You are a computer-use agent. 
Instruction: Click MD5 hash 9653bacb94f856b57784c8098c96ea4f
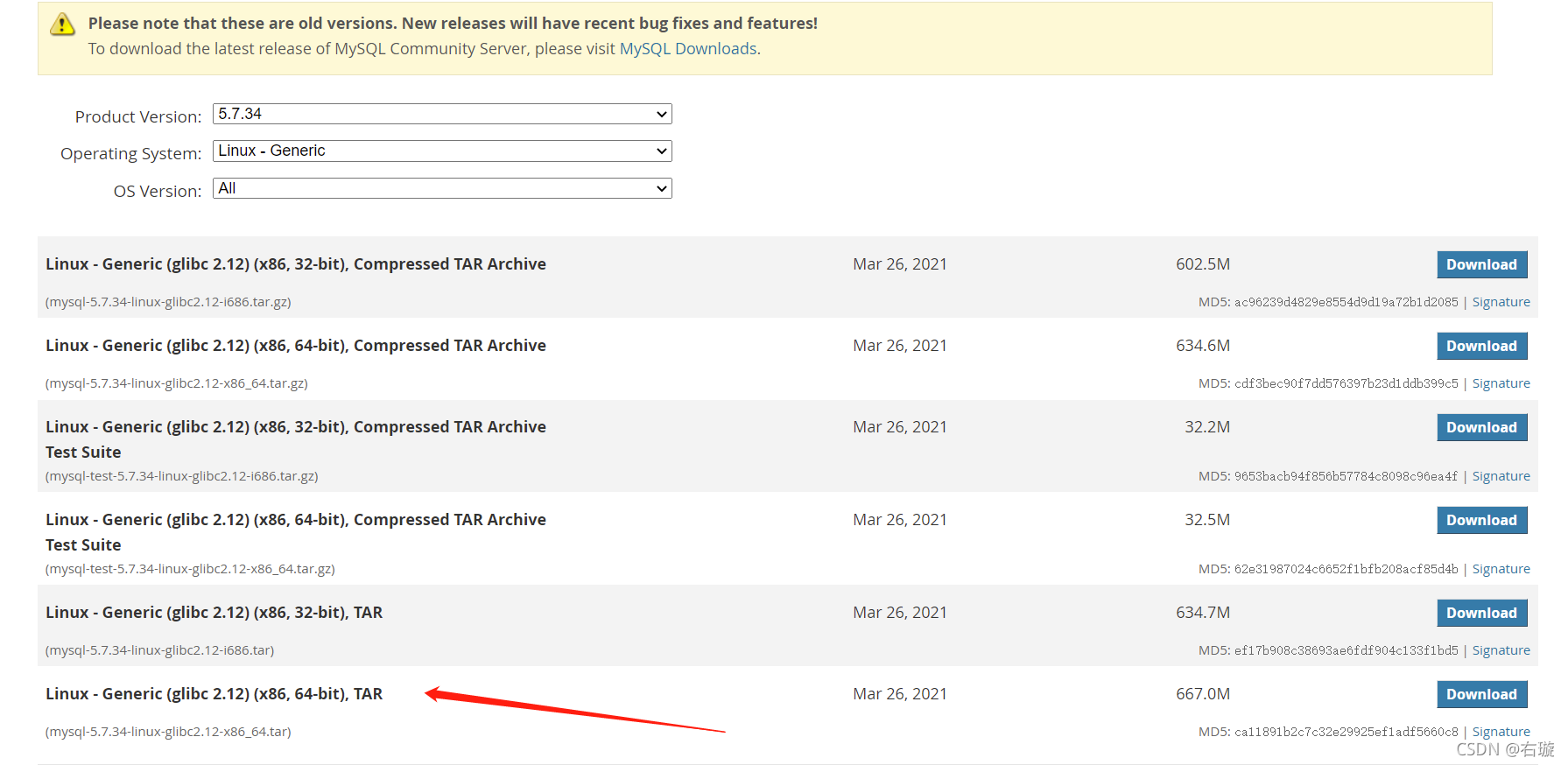[x=1347, y=476]
